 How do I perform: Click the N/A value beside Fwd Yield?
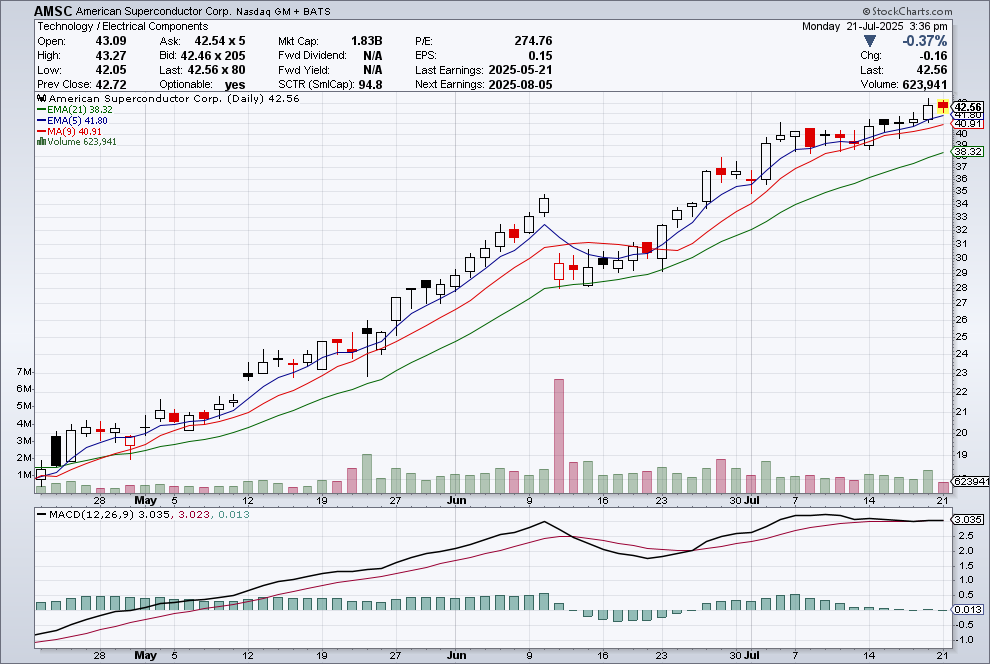tap(373, 70)
